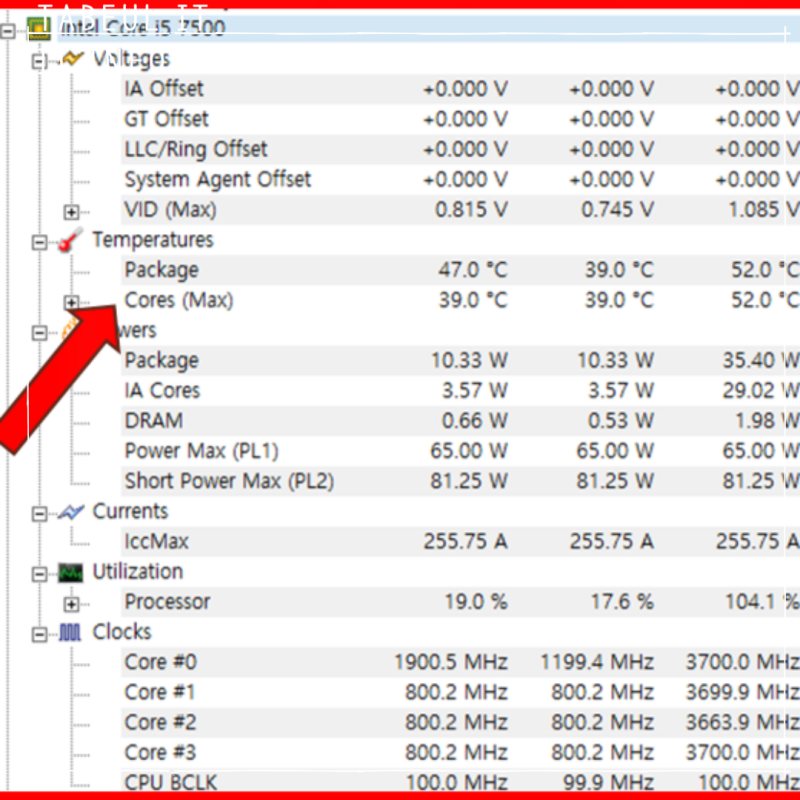Collapse the Temperatures tree section
The height and width of the screenshot is (800, 800).
(39, 242)
